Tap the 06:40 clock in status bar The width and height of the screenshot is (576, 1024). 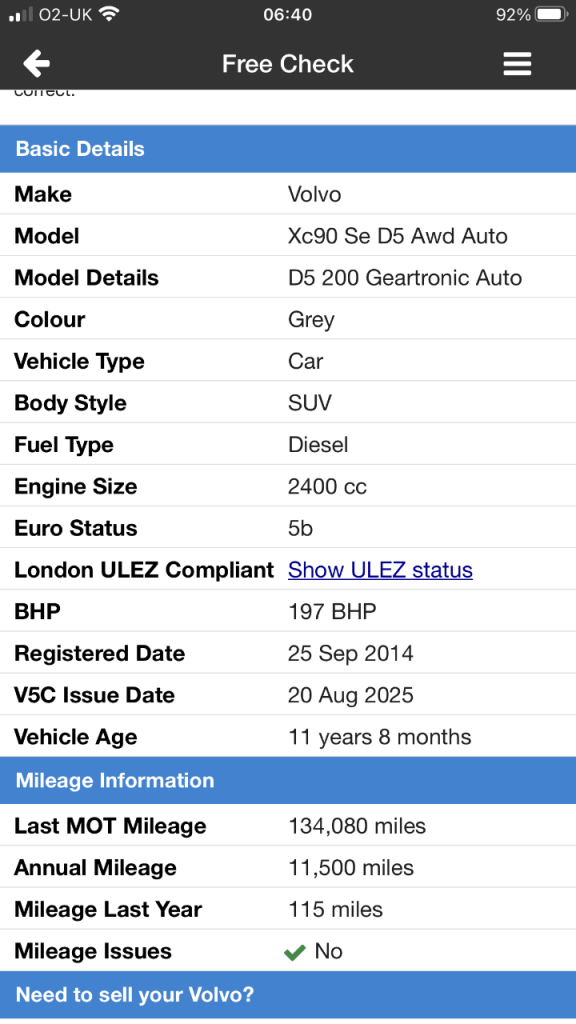pyautogui.click(x=287, y=14)
